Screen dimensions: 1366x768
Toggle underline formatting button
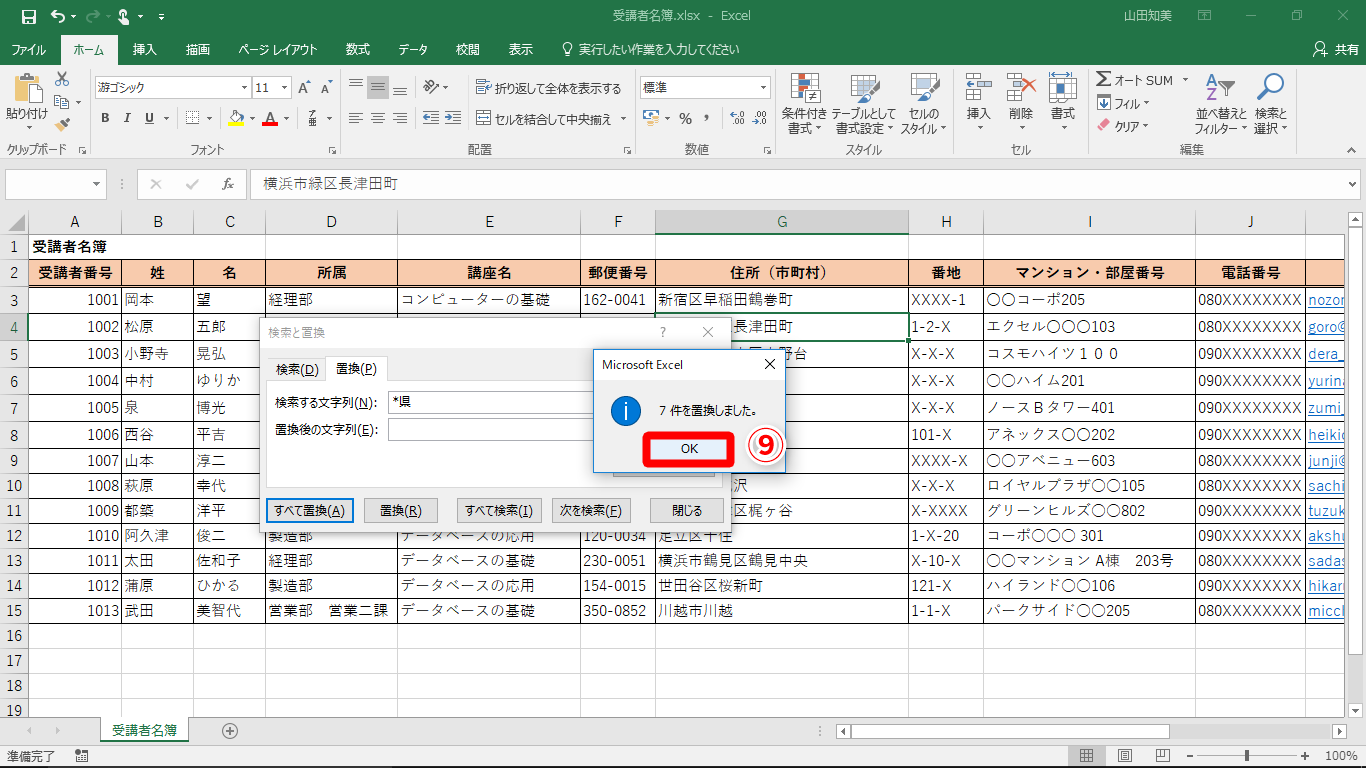[x=149, y=118]
